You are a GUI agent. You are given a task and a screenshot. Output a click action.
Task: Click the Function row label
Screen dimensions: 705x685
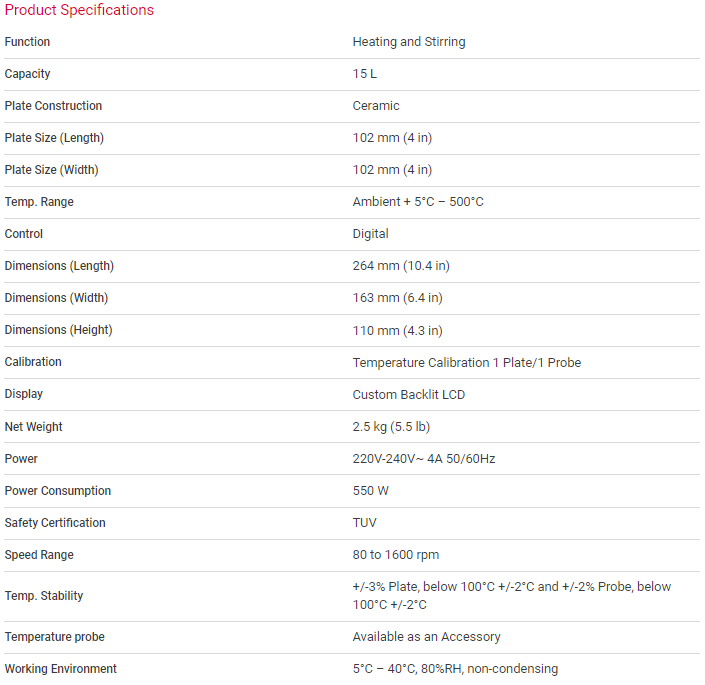[27, 42]
